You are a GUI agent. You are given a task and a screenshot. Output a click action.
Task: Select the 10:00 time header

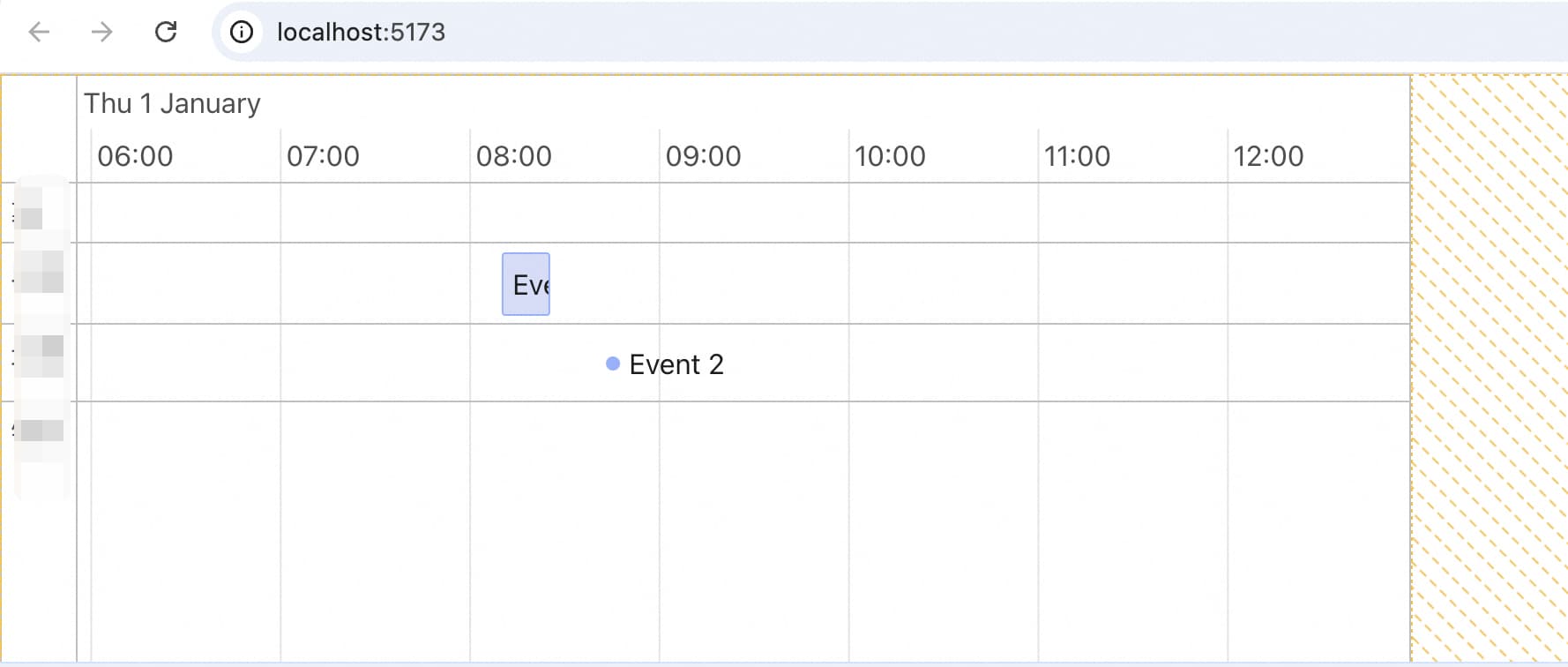[890, 156]
